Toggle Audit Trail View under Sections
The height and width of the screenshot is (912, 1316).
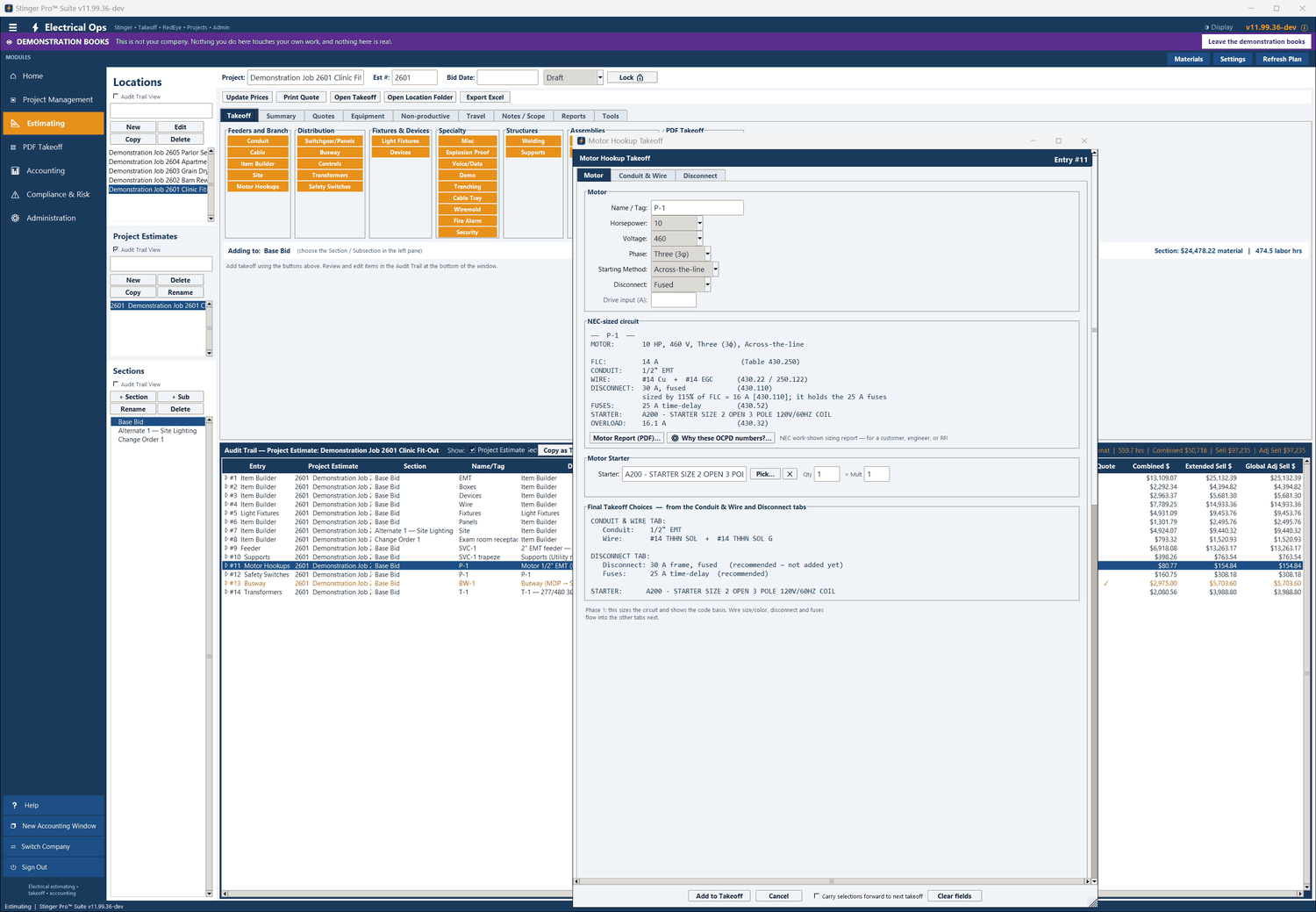pos(116,384)
